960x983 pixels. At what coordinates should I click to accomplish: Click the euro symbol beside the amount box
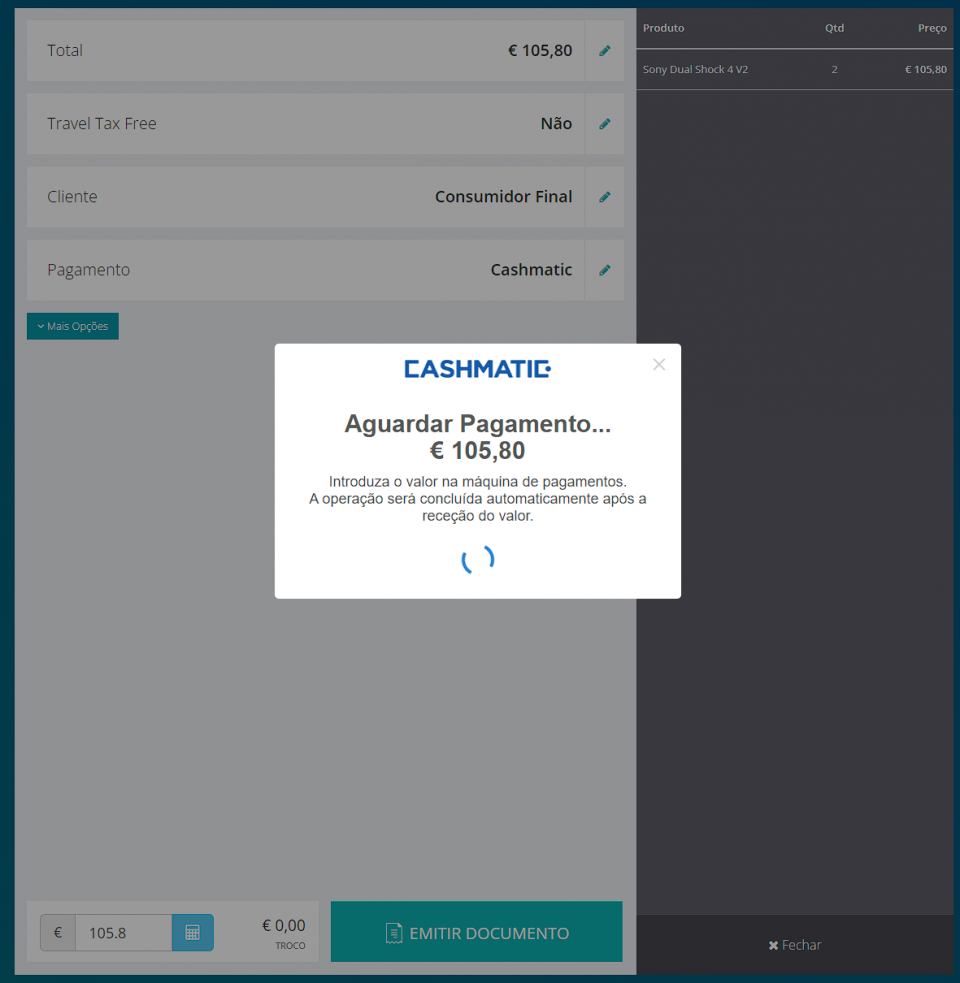click(x=57, y=932)
